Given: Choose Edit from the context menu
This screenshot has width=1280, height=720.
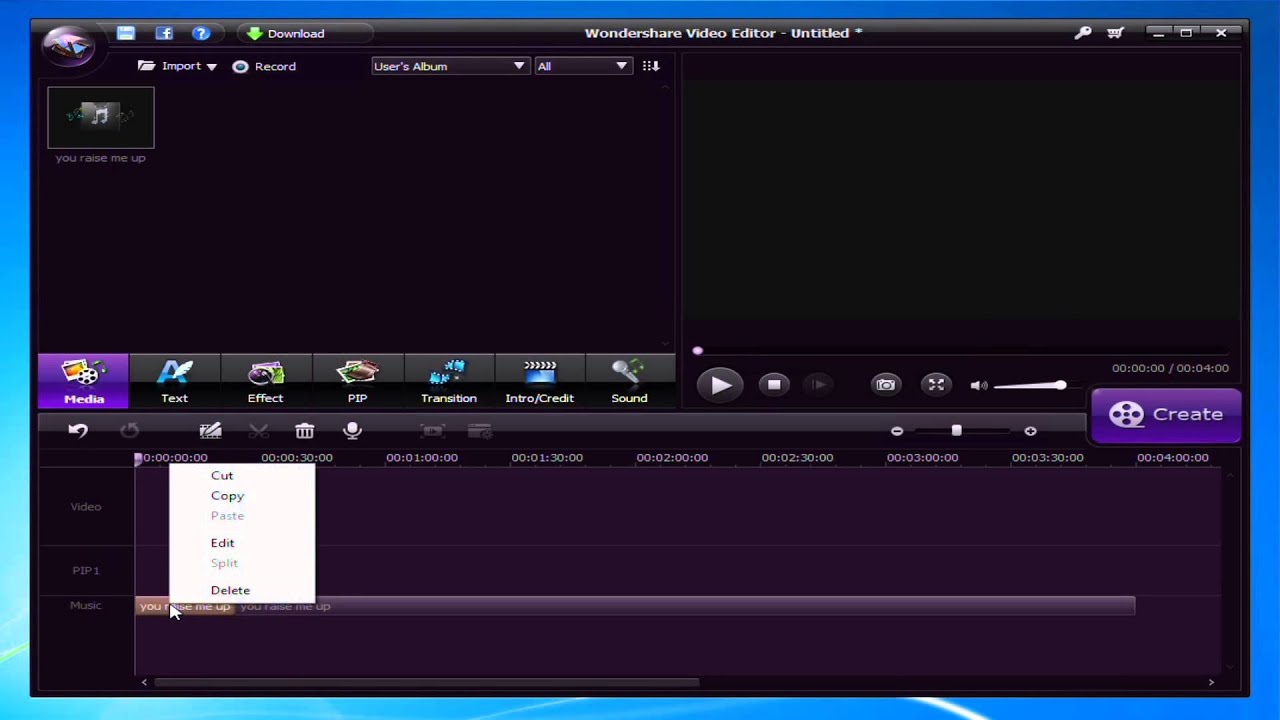Looking at the screenshot, I should tap(222, 543).
